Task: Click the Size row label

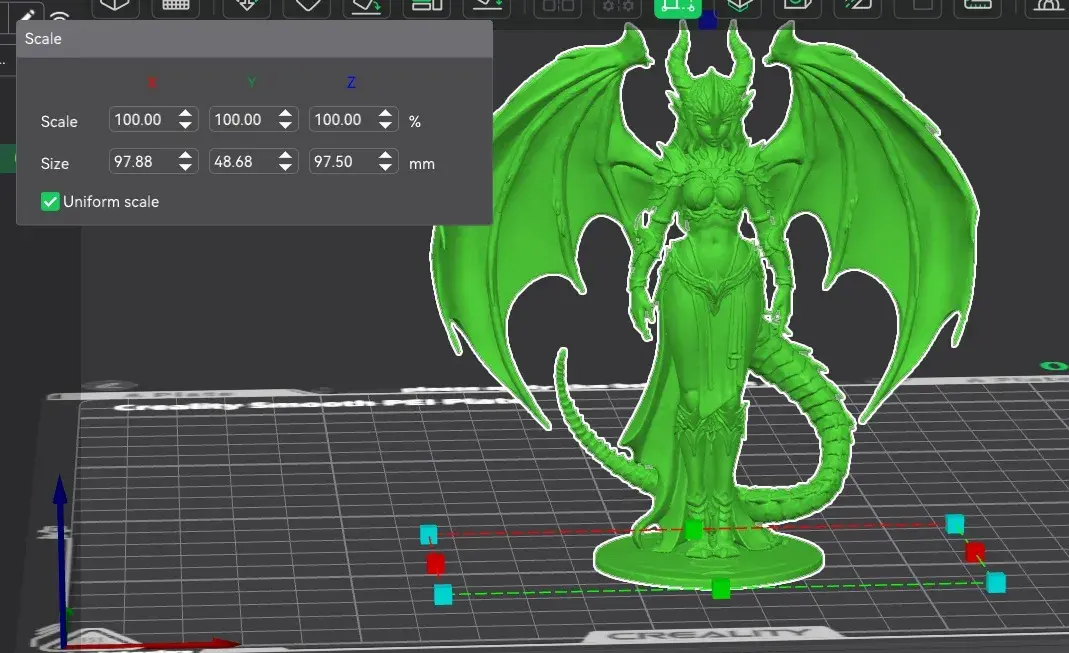Action: coord(55,164)
